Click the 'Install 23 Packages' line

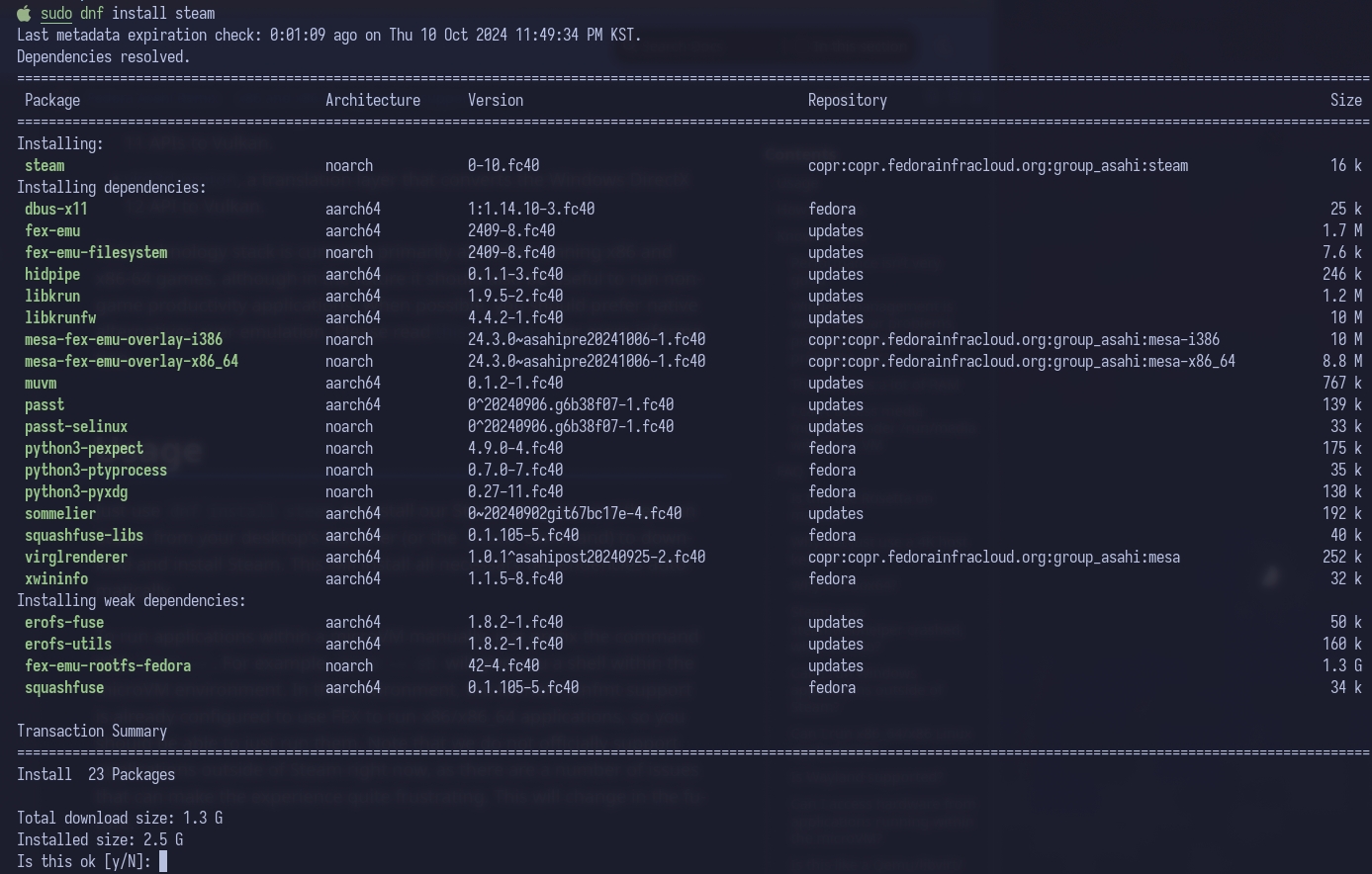pyautogui.click(x=96, y=774)
